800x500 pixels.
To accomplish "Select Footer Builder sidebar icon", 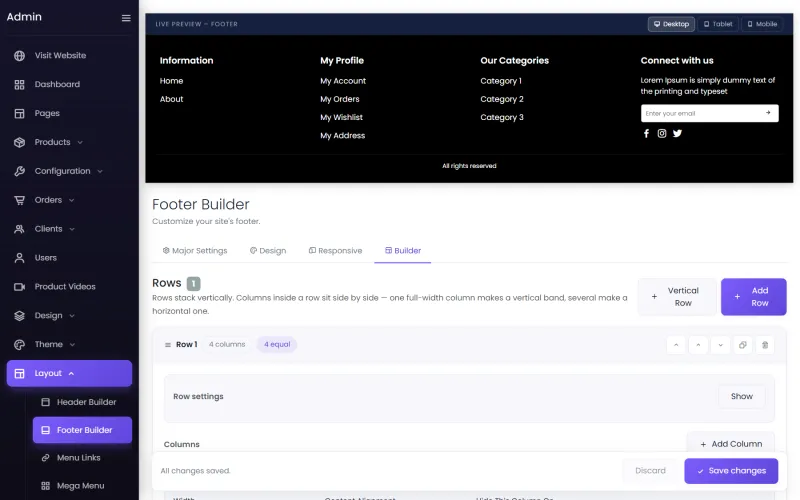I will point(45,430).
